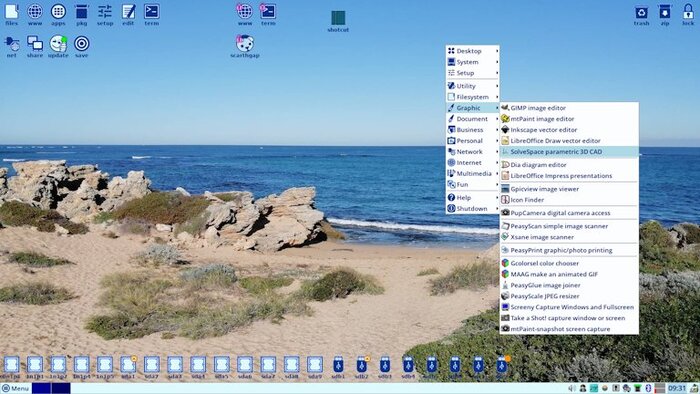The width and height of the screenshot is (700, 394).
Task: Select SolveSpace parametric 3D CAD
Action: coord(569,152)
